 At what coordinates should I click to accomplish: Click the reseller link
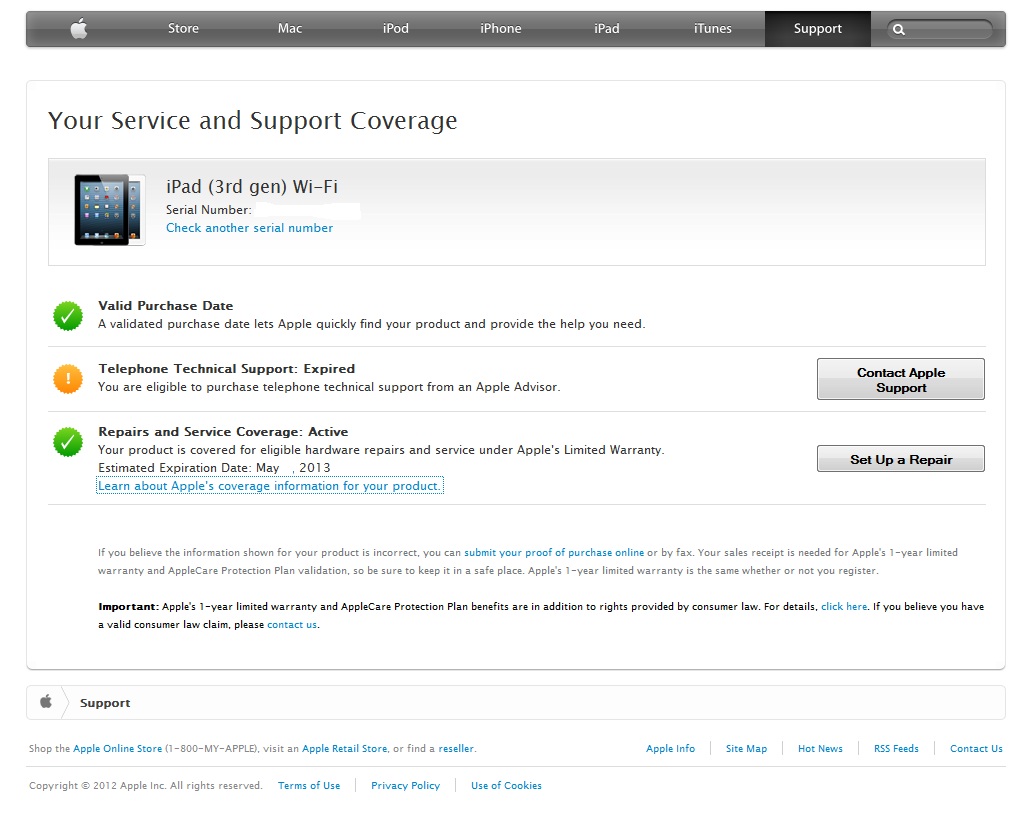click(456, 748)
